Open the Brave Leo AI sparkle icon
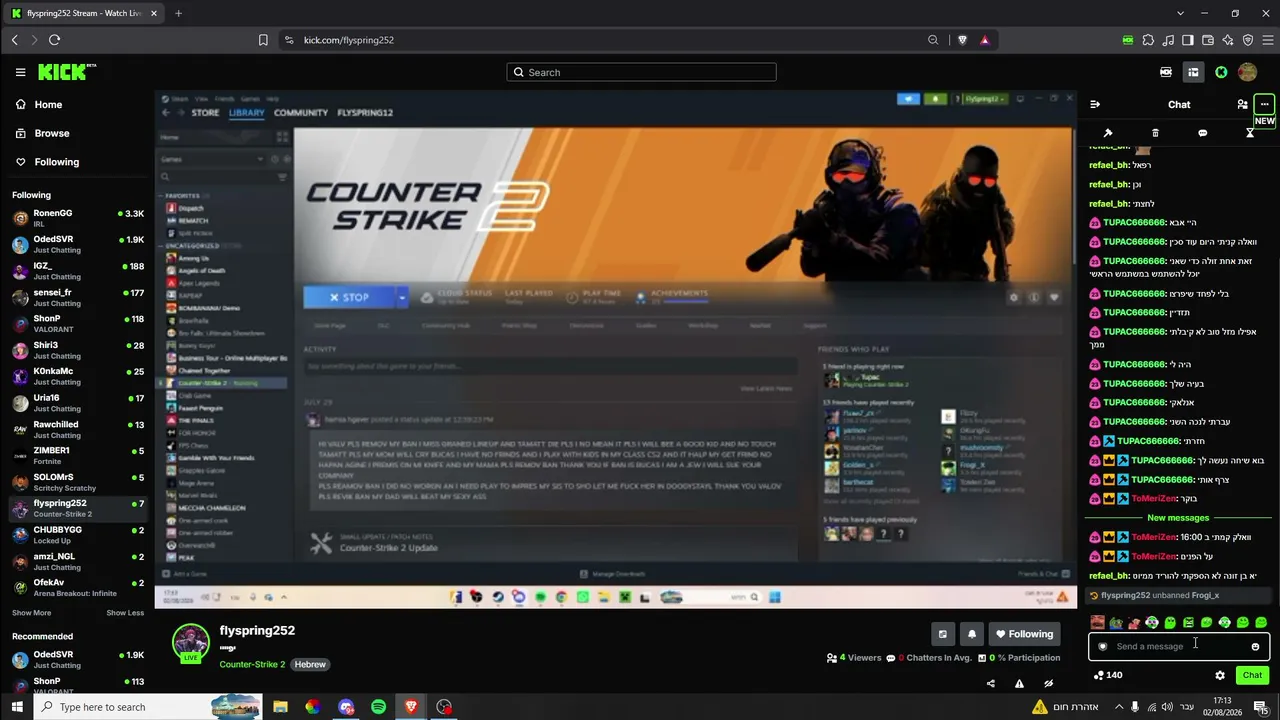 [x=1228, y=40]
